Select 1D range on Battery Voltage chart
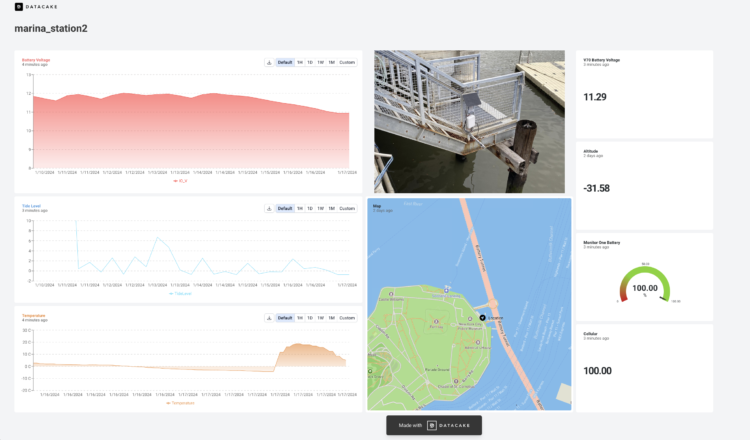Viewport: 750px width, 440px height. pyautogui.click(x=310, y=63)
